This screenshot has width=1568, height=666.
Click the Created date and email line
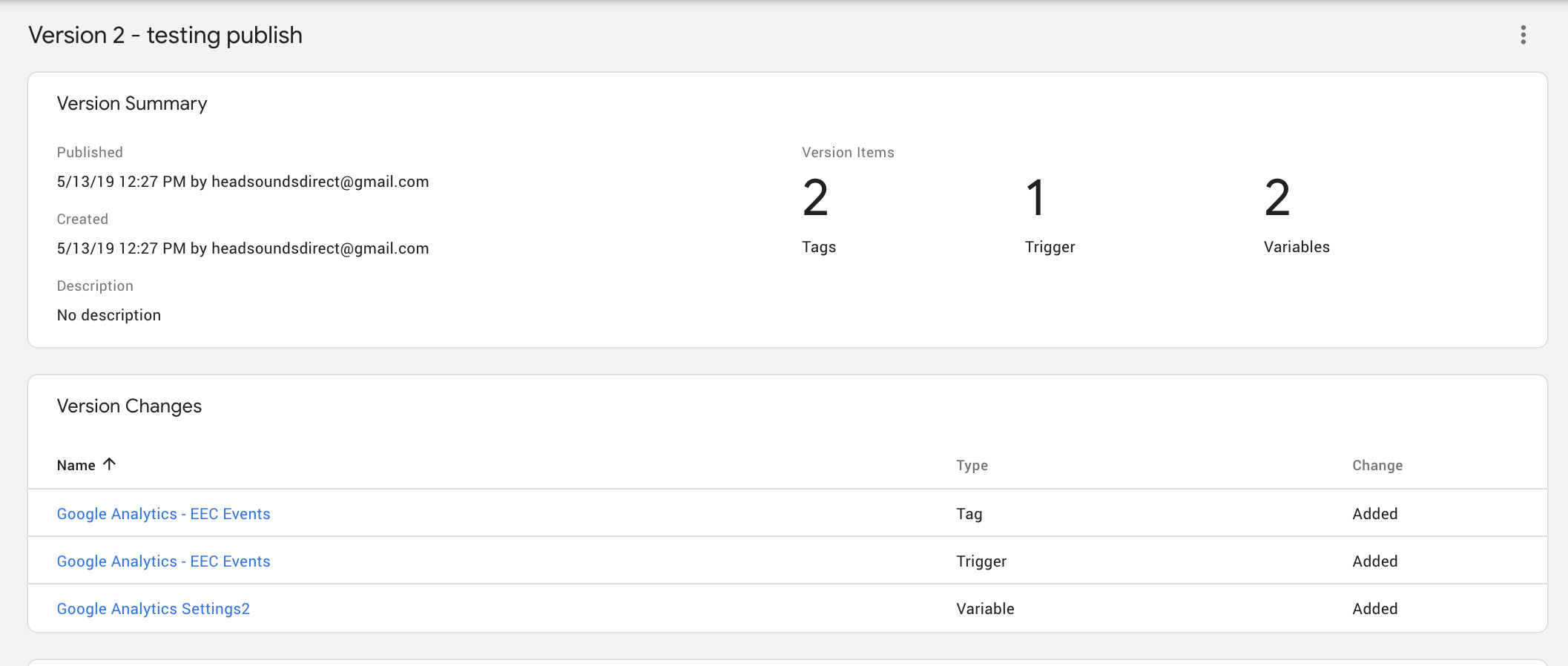click(243, 248)
